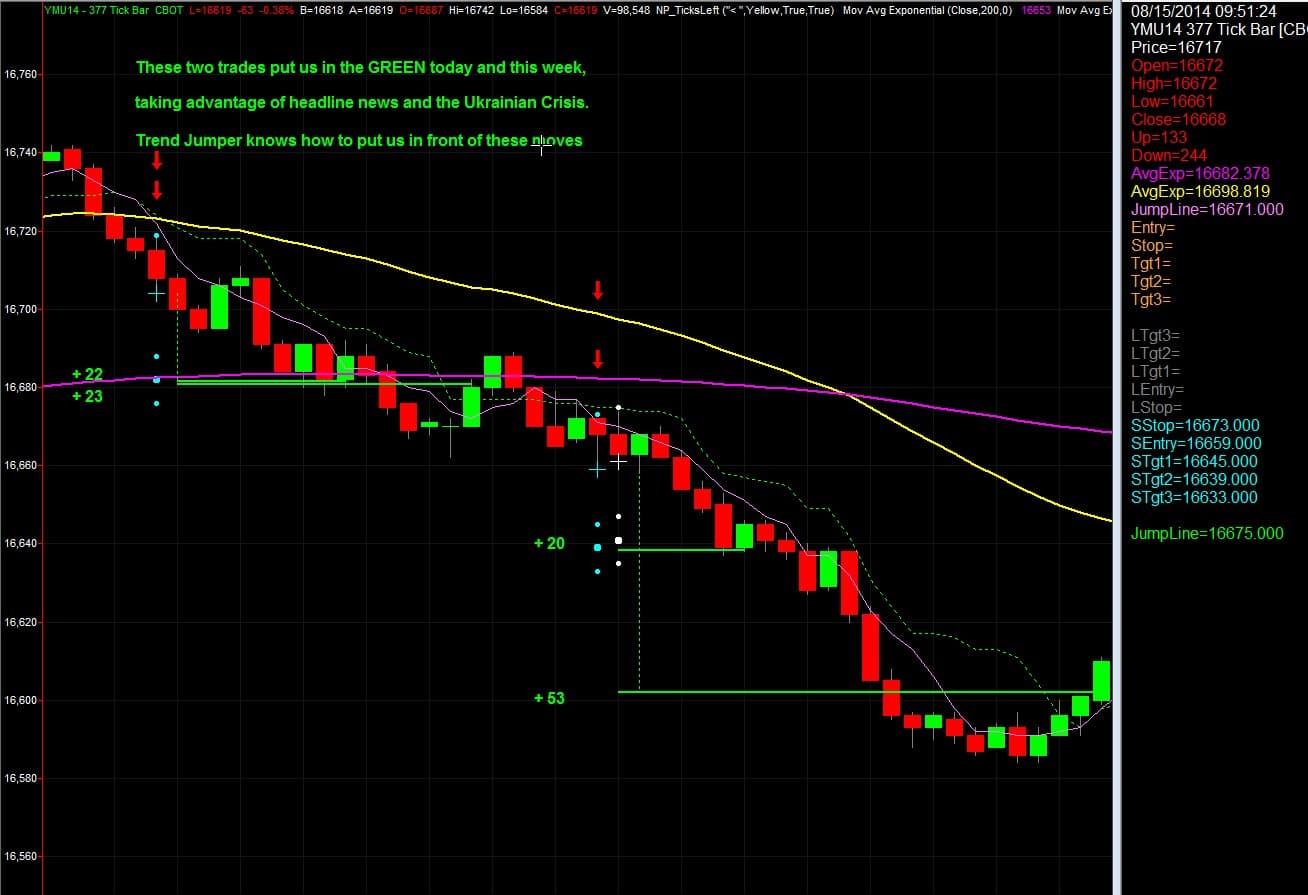Click the red down arrow above the yellow average line
Viewport: 1308px width, 895px height.
pyautogui.click(x=597, y=292)
